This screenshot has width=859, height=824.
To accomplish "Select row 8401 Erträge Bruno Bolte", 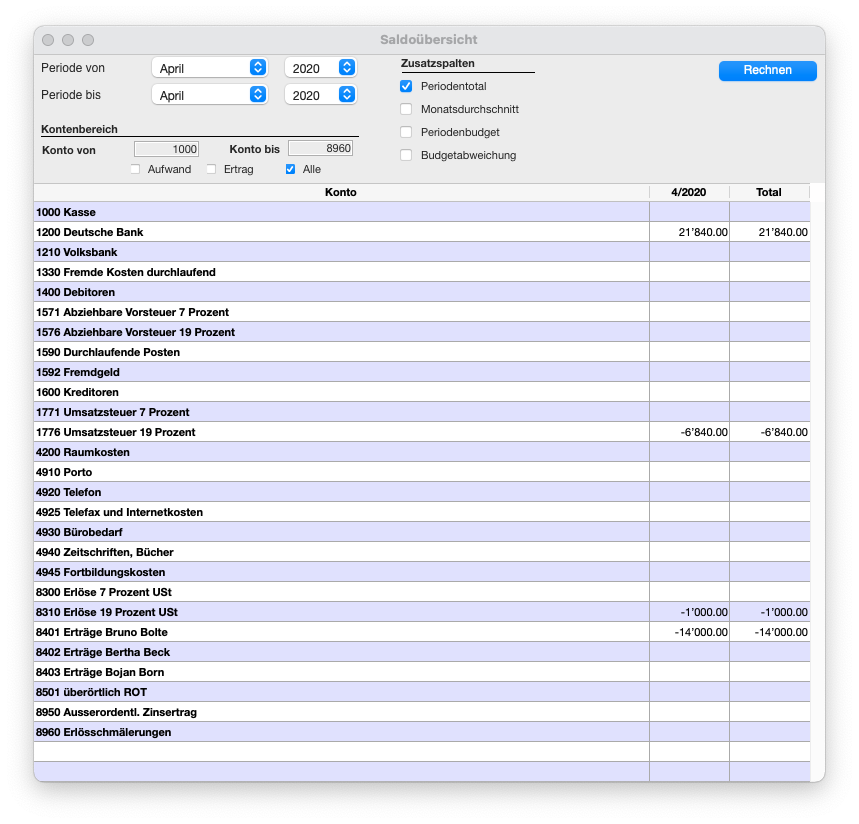I will point(422,632).
